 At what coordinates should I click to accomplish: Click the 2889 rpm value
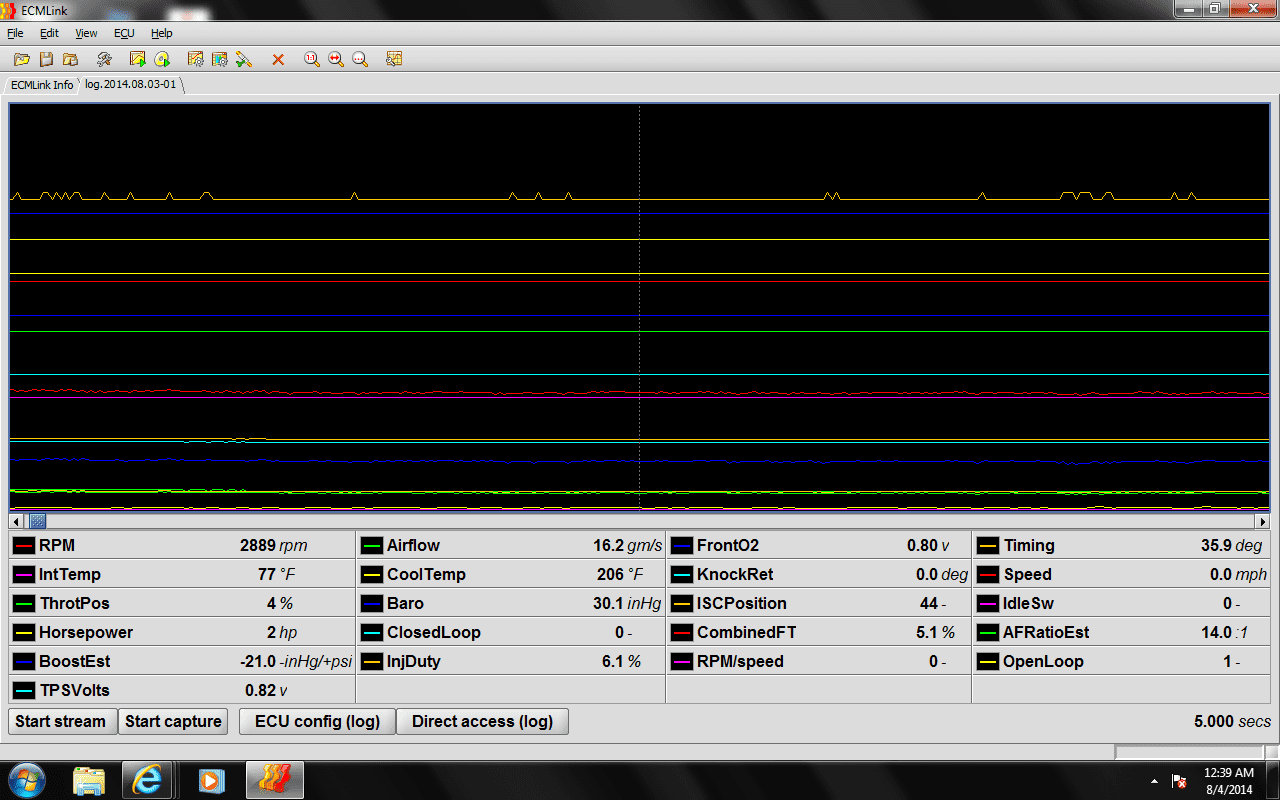[x=273, y=546]
